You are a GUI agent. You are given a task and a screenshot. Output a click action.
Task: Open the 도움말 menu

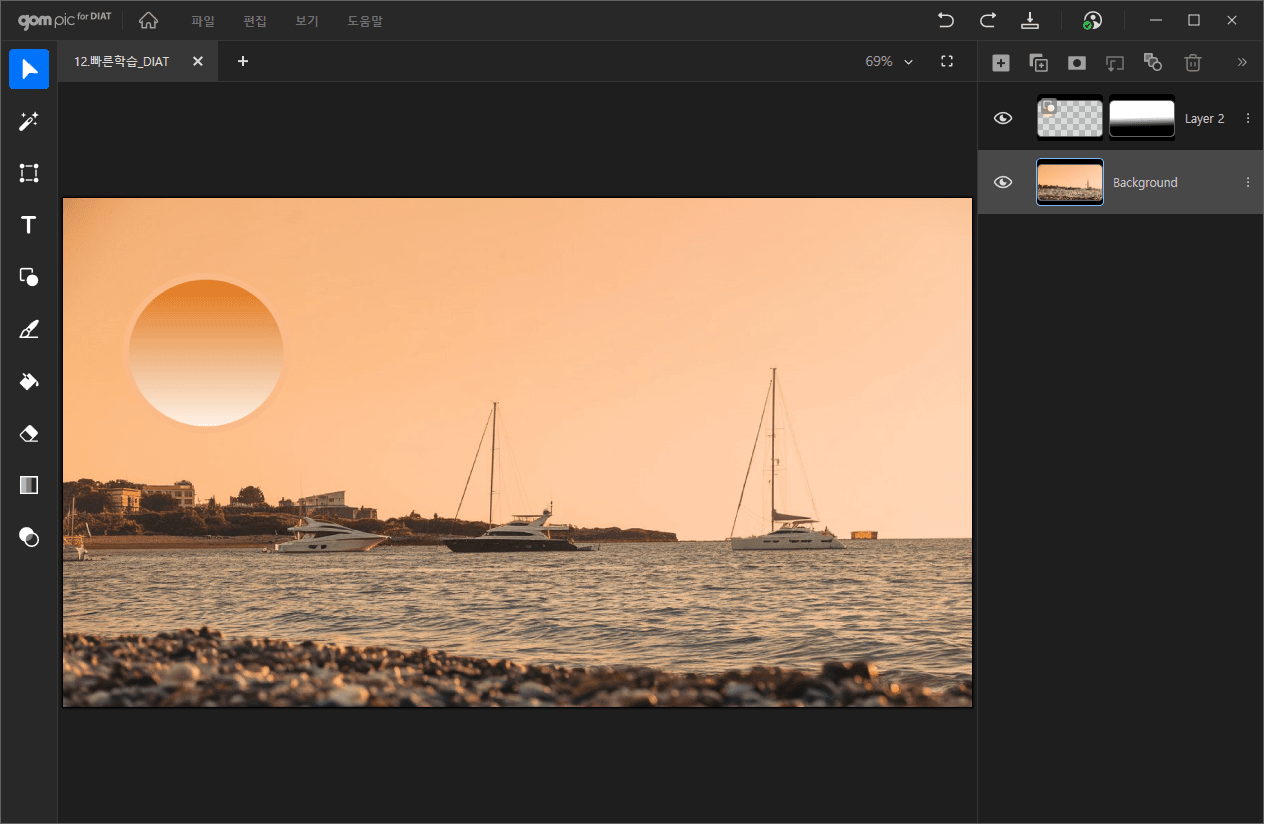(364, 21)
